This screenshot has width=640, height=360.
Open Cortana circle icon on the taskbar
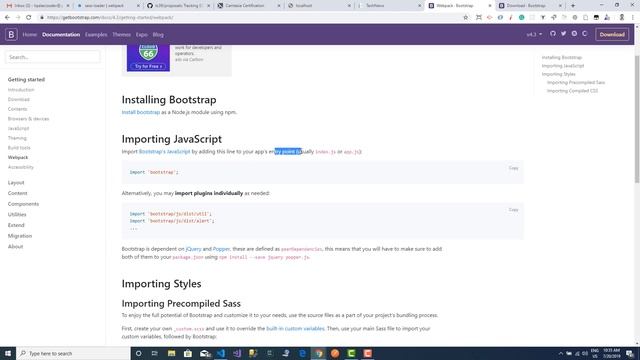pos(139,353)
